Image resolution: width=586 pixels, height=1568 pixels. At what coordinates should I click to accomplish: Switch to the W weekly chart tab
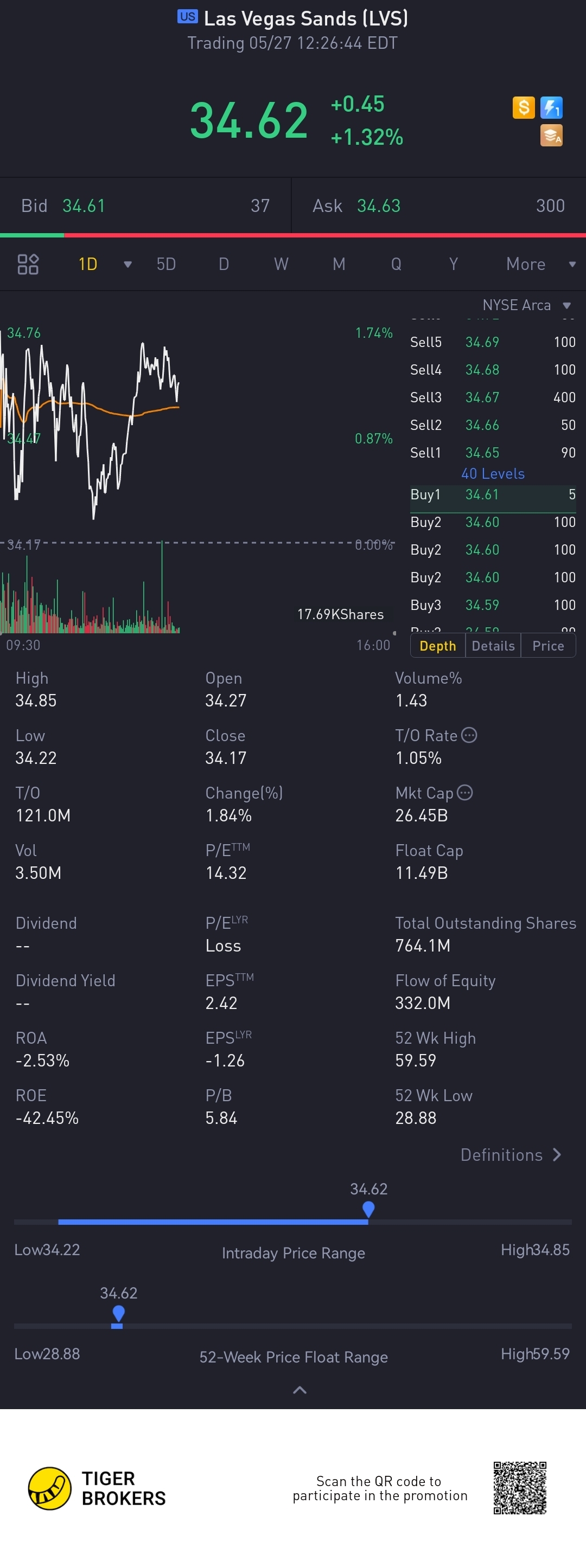point(281,264)
